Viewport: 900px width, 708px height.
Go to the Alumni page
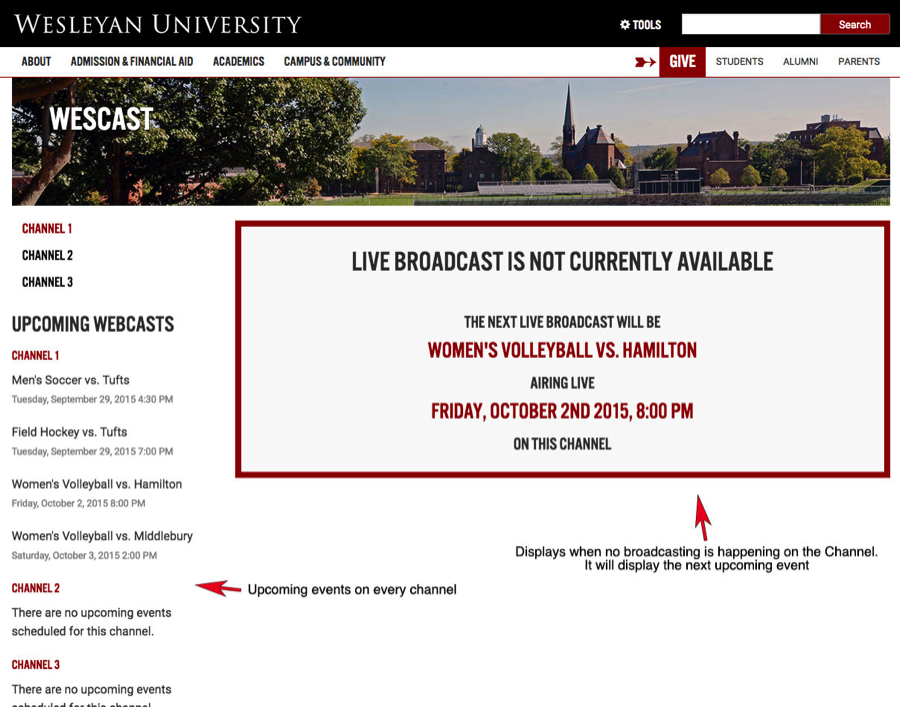tap(800, 61)
